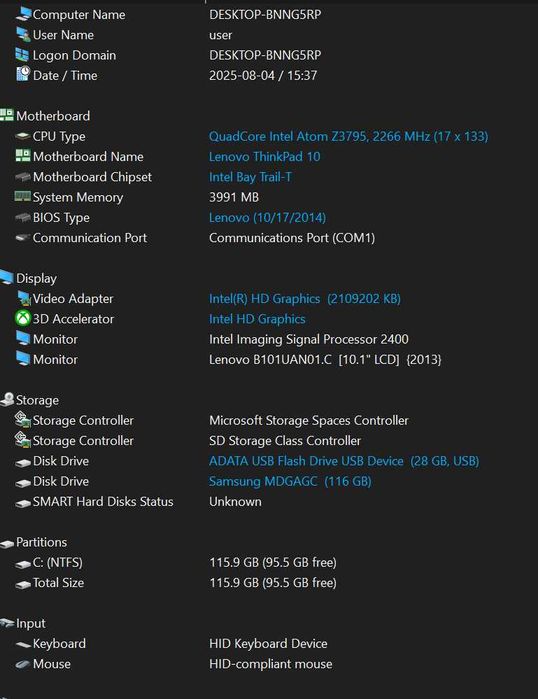Click the C: (NTFS) 115.9 GB value
Viewport: 538px width, 699px height.
tap(273, 563)
